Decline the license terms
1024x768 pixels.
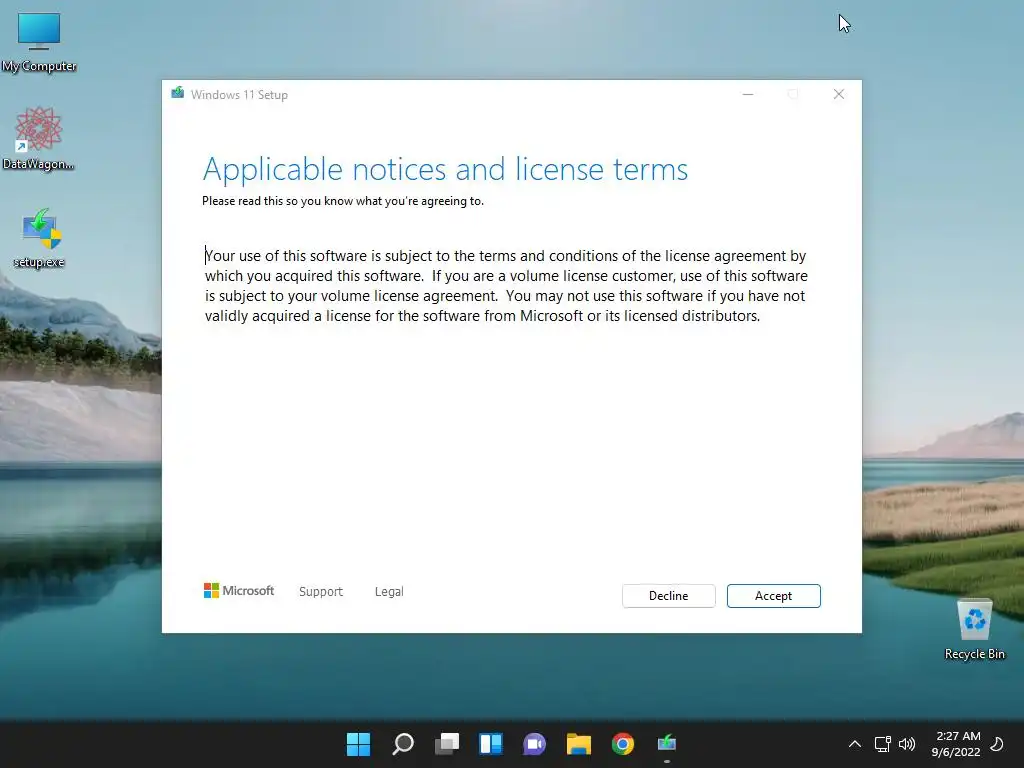tap(668, 596)
